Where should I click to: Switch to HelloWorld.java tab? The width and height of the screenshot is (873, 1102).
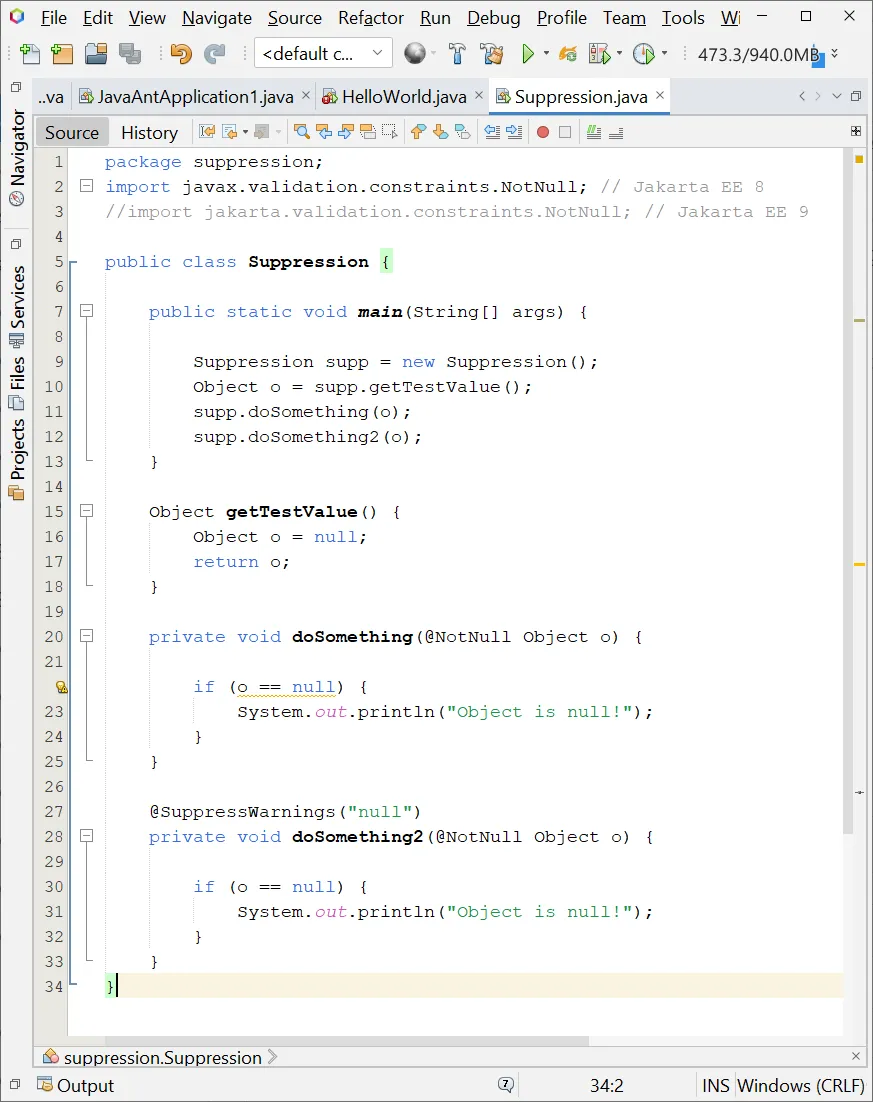click(x=403, y=97)
